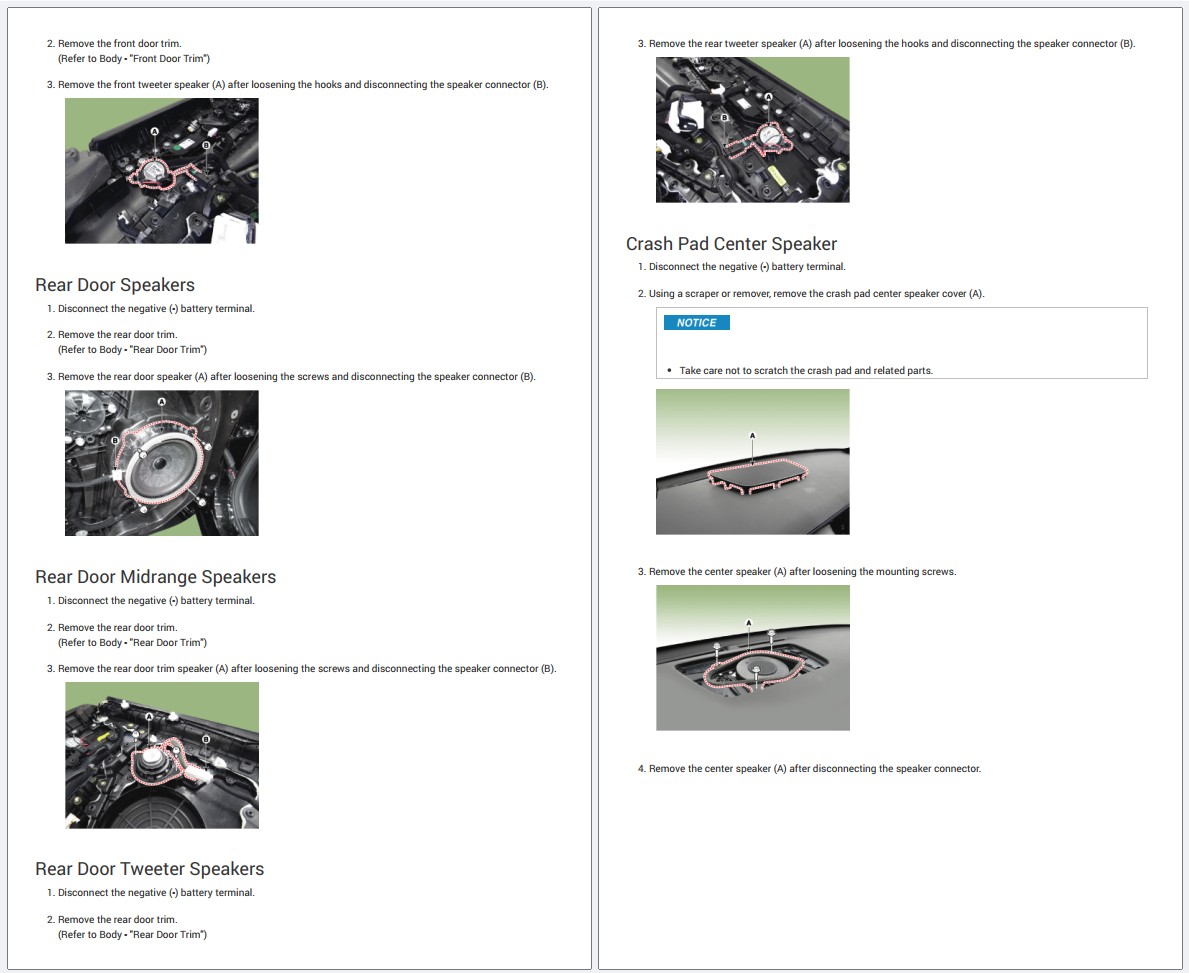Image resolution: width=1189 pixels, height=973 pixels.
Task: Click battery terminal step under Crash Pad Center Speaker
Action: (747, 267)
